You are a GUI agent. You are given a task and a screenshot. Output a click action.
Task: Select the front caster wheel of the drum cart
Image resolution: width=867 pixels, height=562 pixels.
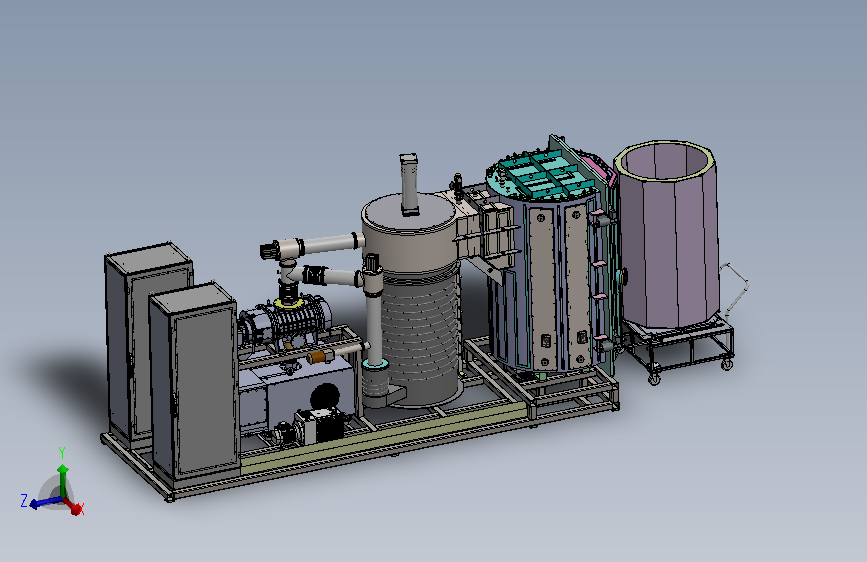coord(654,378)
